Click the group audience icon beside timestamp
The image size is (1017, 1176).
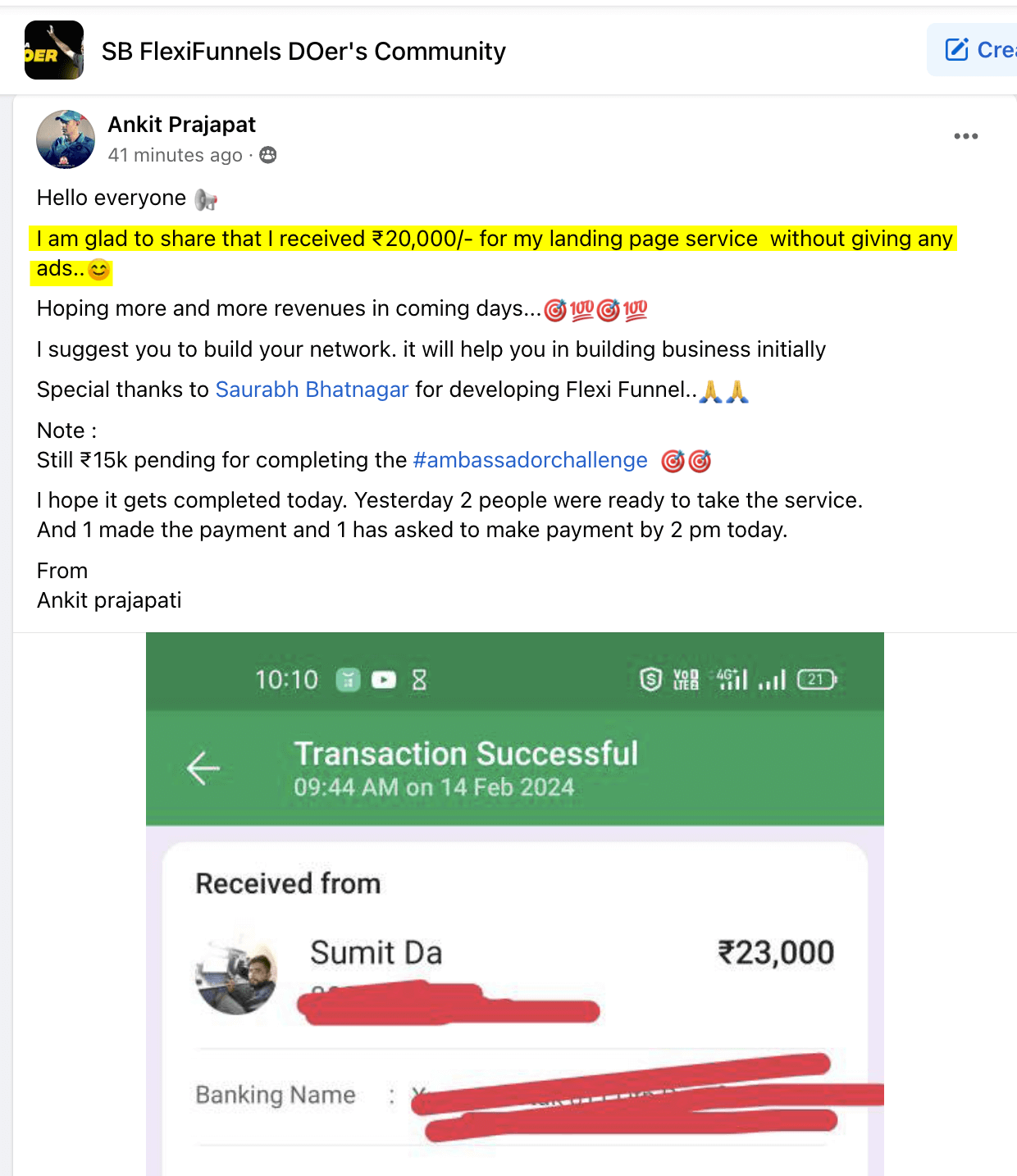click(x=268, y=155)
